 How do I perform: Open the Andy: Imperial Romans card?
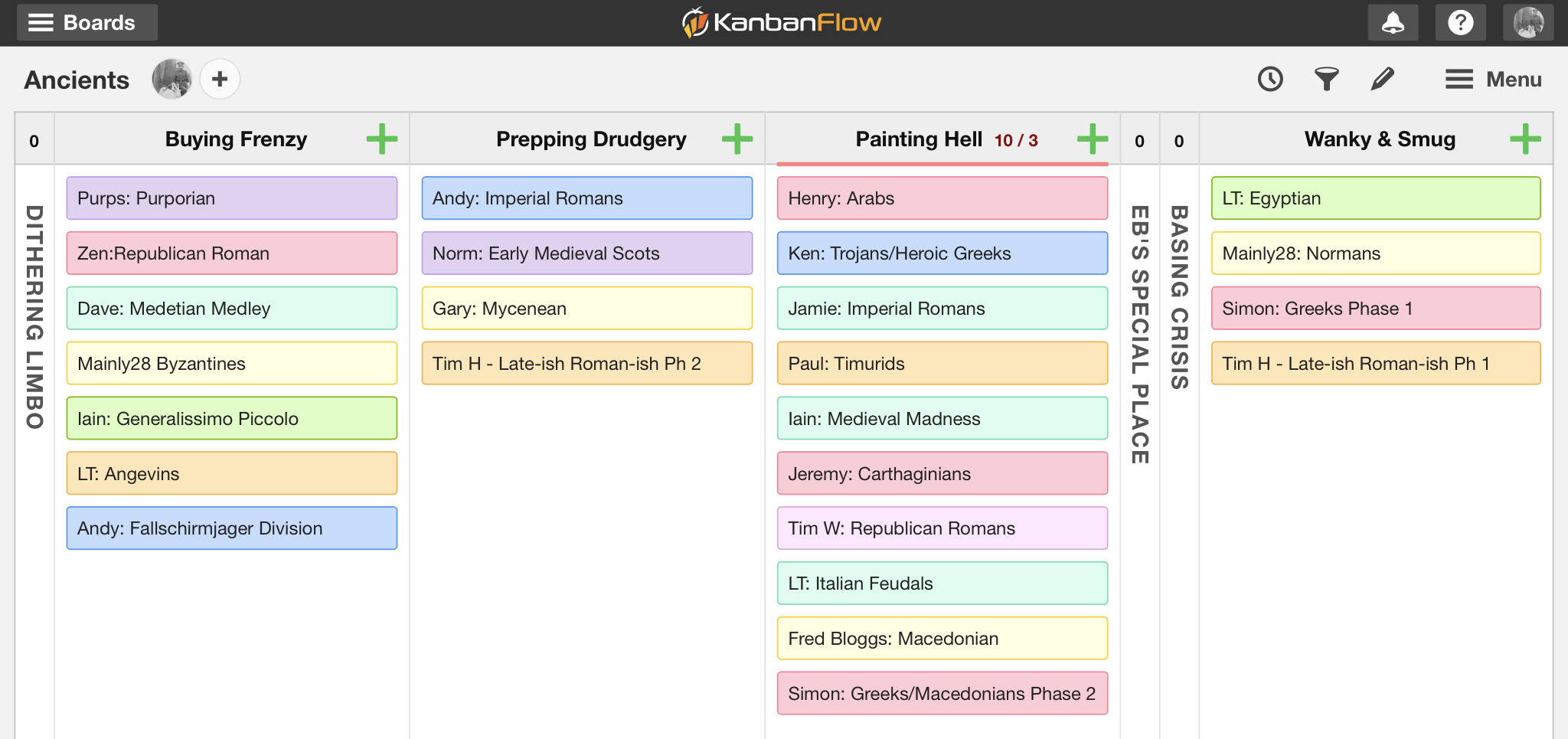[x=587, y=198]
